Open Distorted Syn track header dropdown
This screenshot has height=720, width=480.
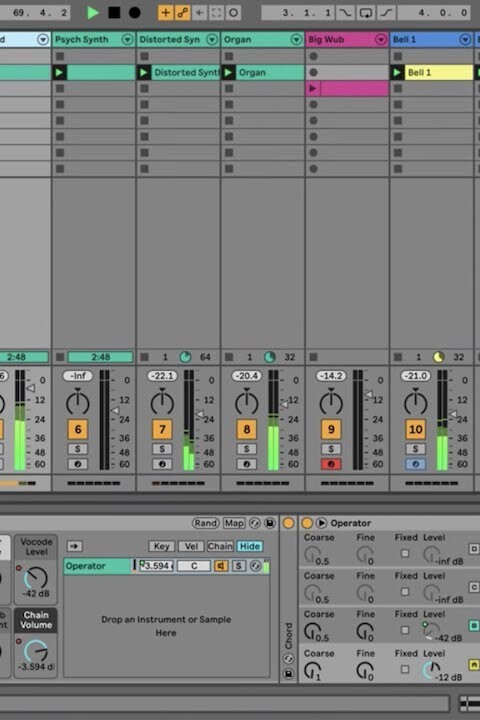[x=212, y=39]
